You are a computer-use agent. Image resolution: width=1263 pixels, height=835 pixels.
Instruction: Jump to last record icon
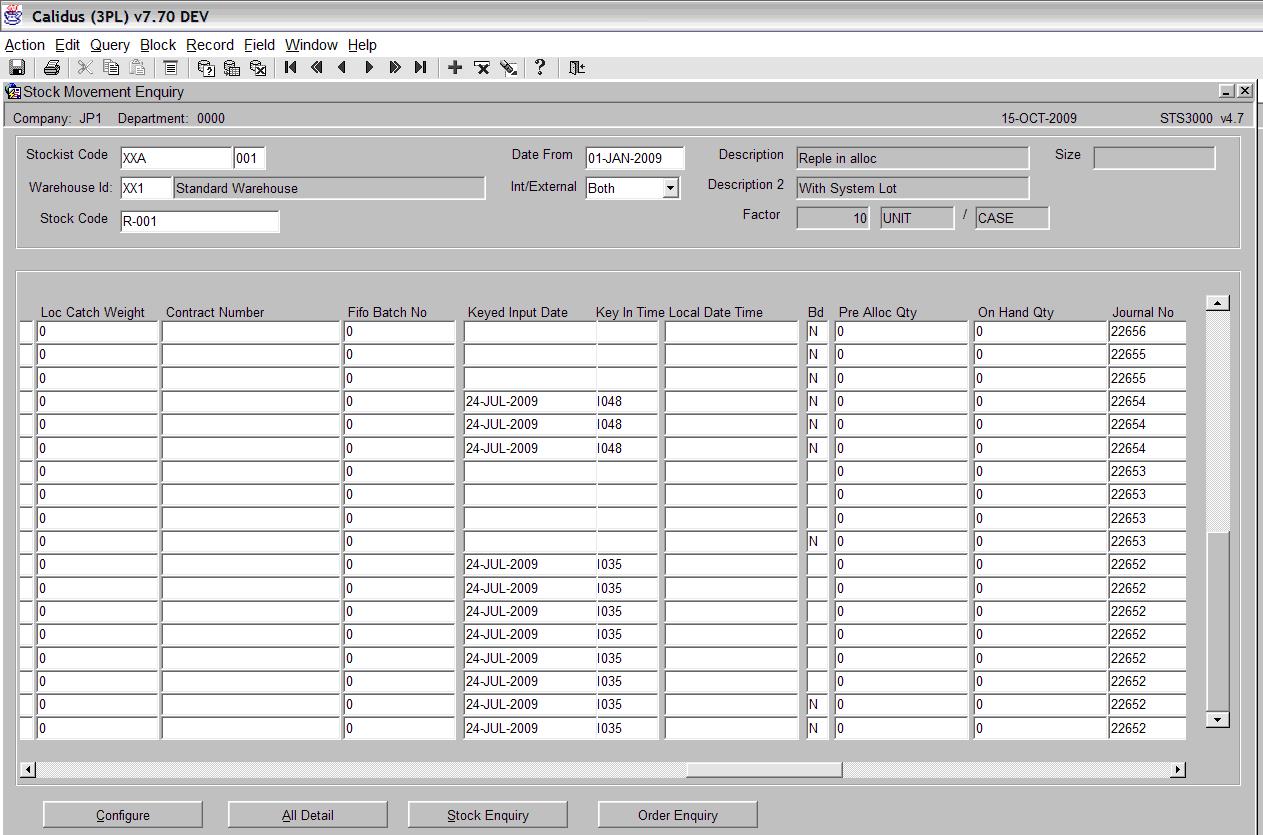click(x=421, y=68)
